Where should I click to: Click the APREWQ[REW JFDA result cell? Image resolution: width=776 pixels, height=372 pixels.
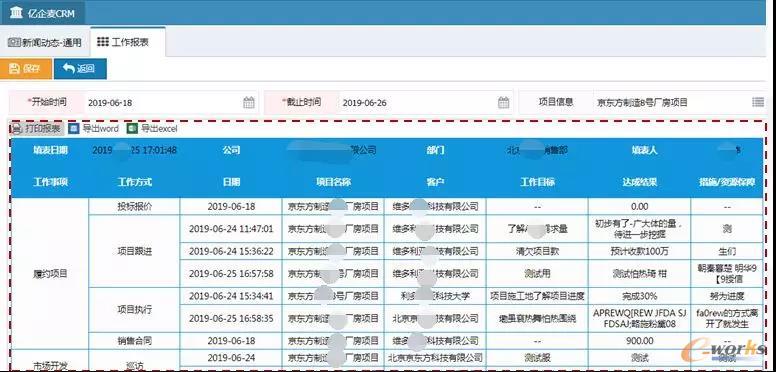pos(639,319)
